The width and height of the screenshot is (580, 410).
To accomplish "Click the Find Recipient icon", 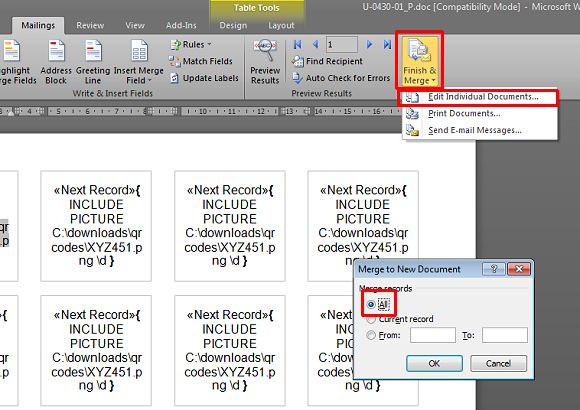I will [297, 61].
